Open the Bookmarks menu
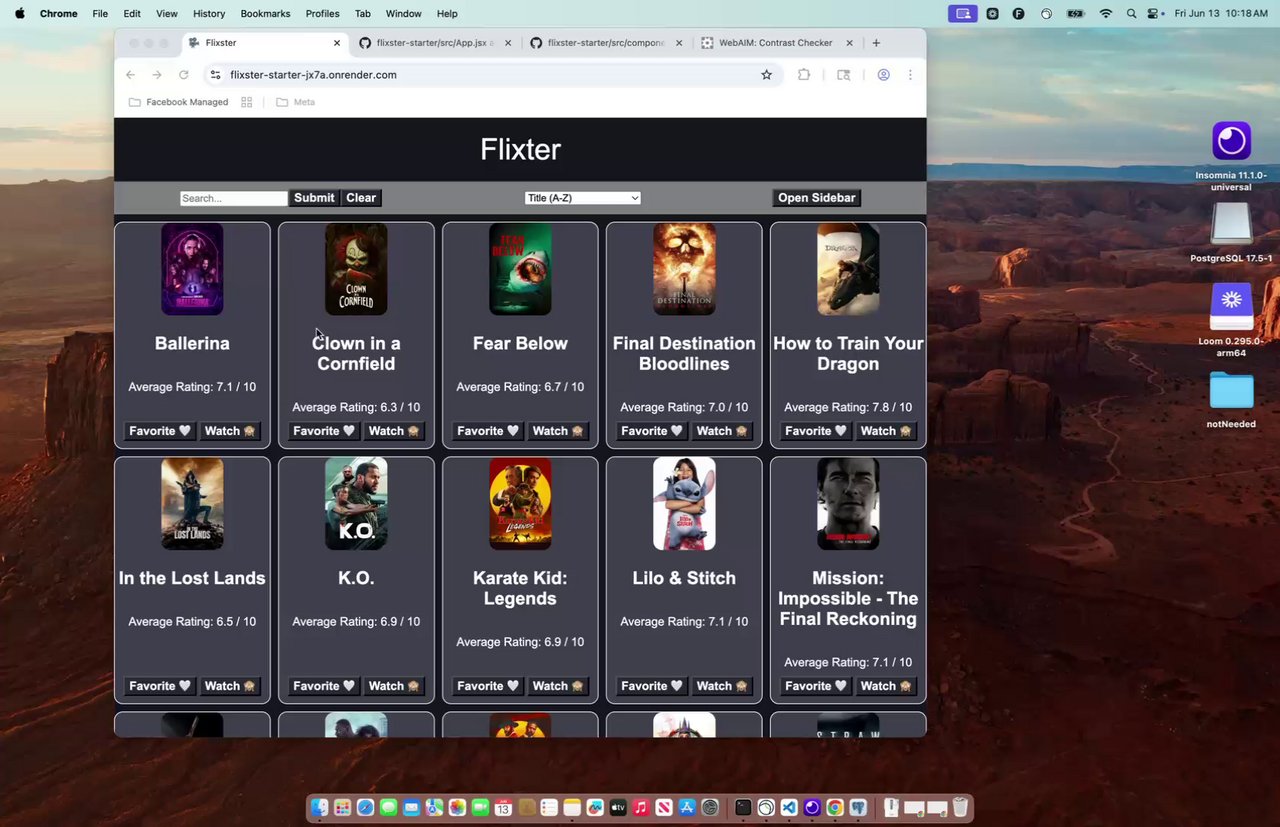 (265, 14)
